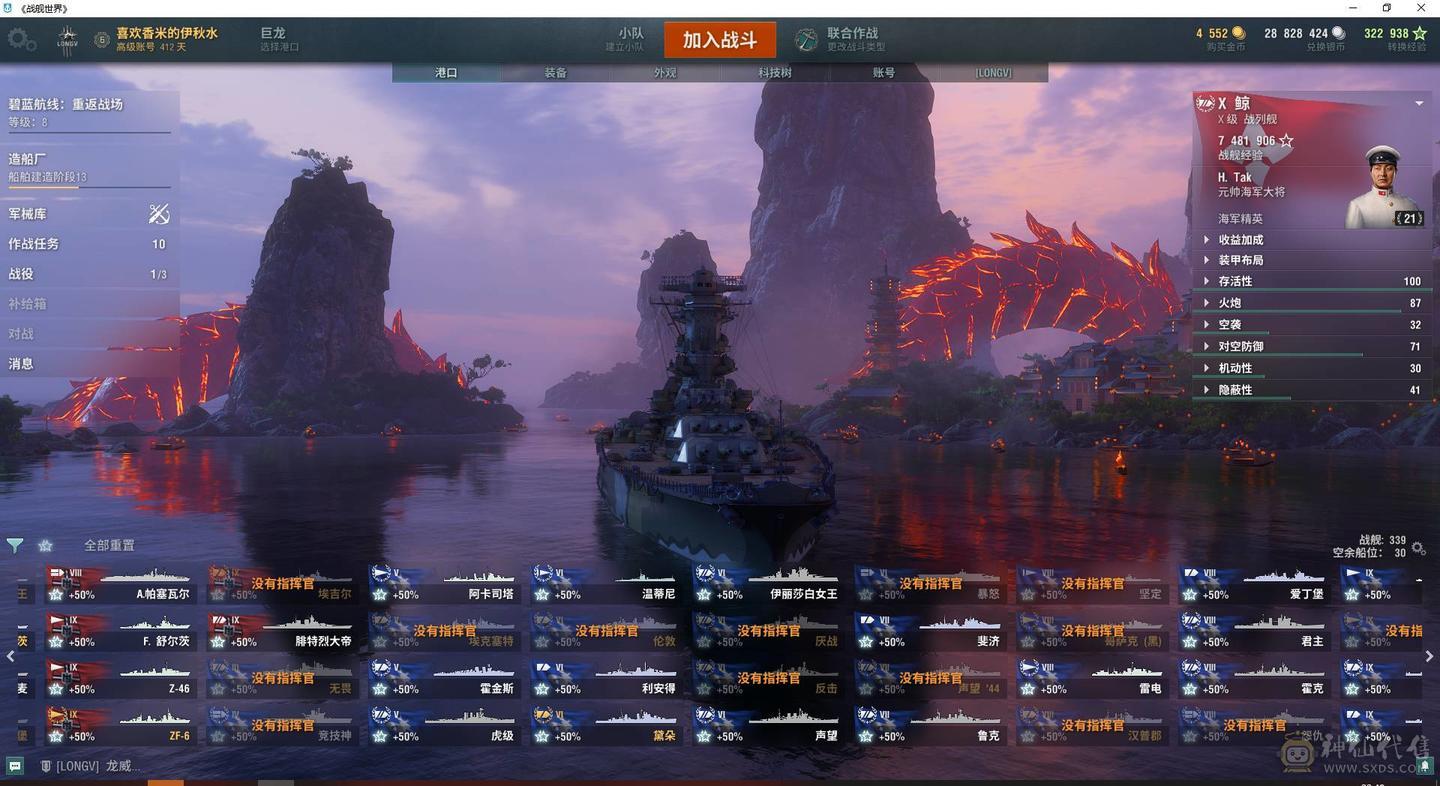Expand the 火炮 stat section
This screenshot has height=786, width=1440.
1313,303
